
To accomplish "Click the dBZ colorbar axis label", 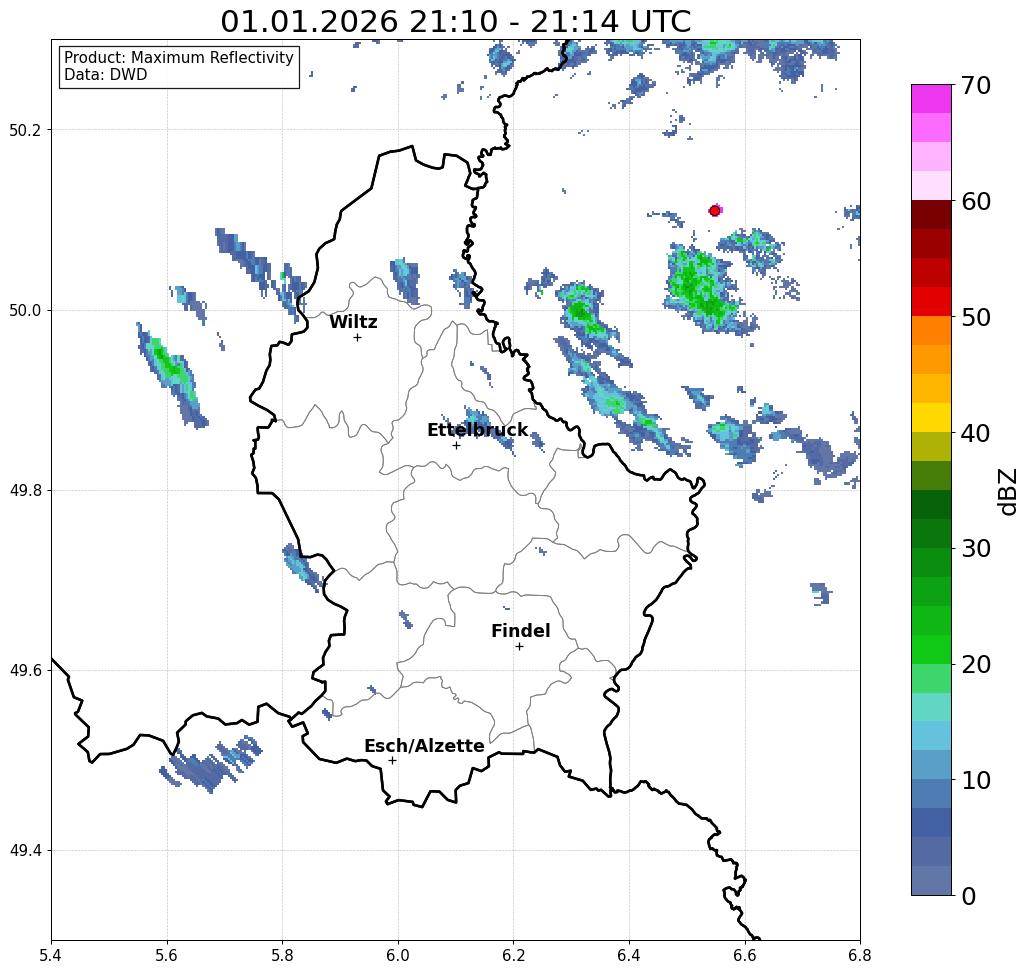I will (x=1008, y=491).
